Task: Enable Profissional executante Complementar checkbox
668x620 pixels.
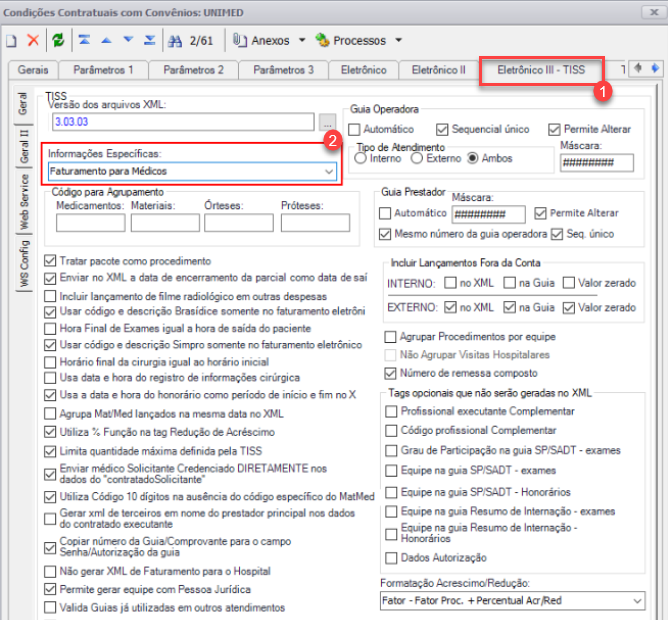Action: click(391, 412)
